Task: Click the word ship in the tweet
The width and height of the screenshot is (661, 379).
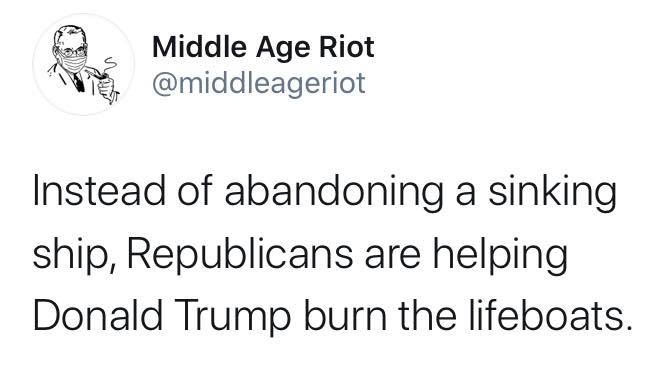Action: tap(70, 257)
